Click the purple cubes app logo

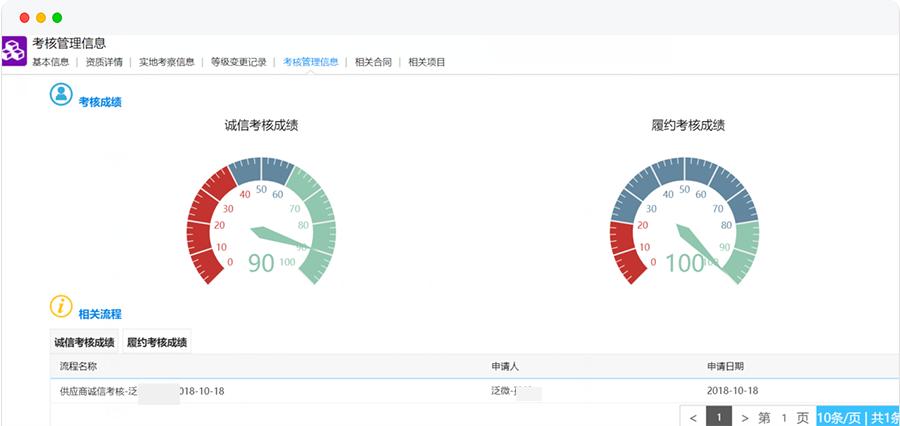coord(14,51)
